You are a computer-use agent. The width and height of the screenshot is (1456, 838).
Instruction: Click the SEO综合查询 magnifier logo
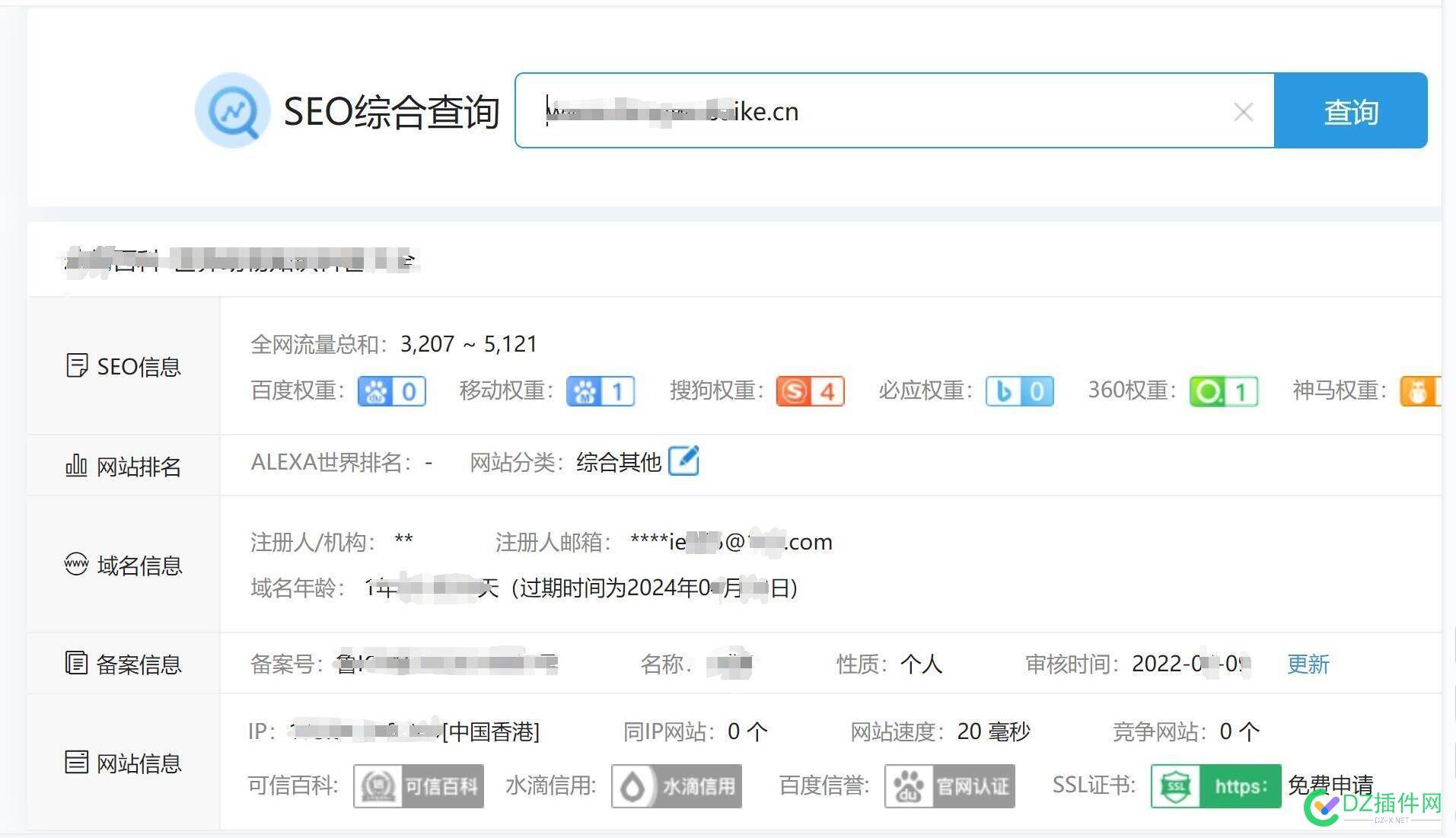point(233,111)
